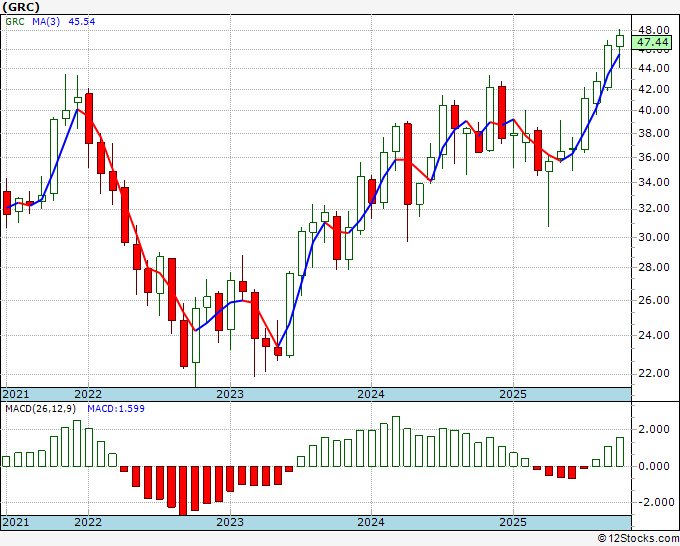The height and width of the screenshot is (546, 680).
Task: Select the MACD:1.599 value readout
Action: [116, 409]
